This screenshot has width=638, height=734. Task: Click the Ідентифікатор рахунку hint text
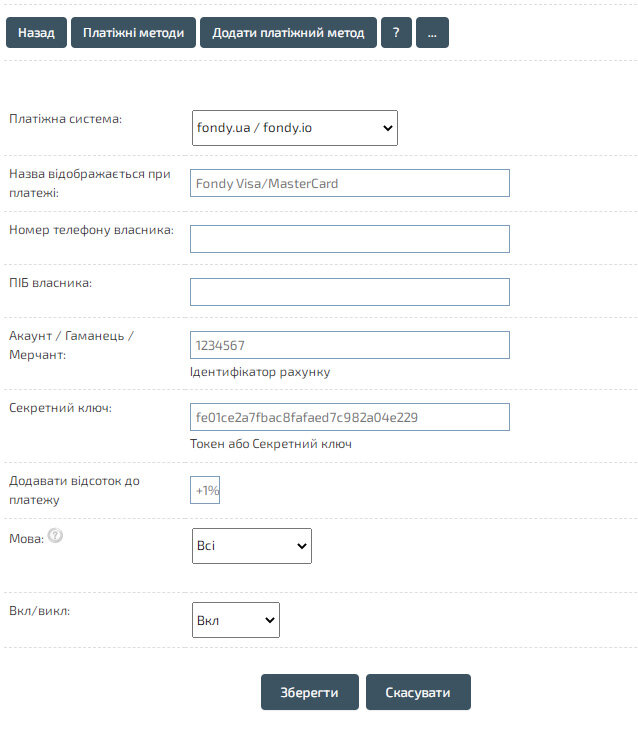click(x=259, y=372)
